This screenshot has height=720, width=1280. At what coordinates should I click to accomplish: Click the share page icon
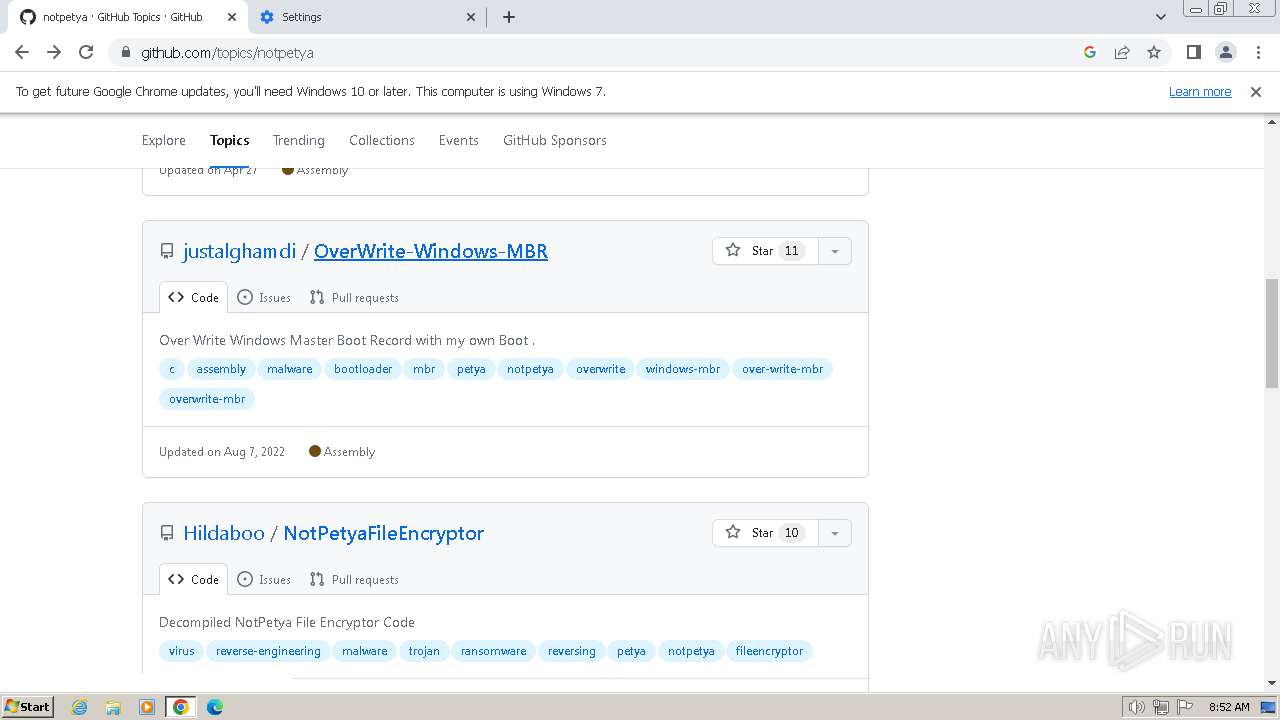(x=1122, y=52)
